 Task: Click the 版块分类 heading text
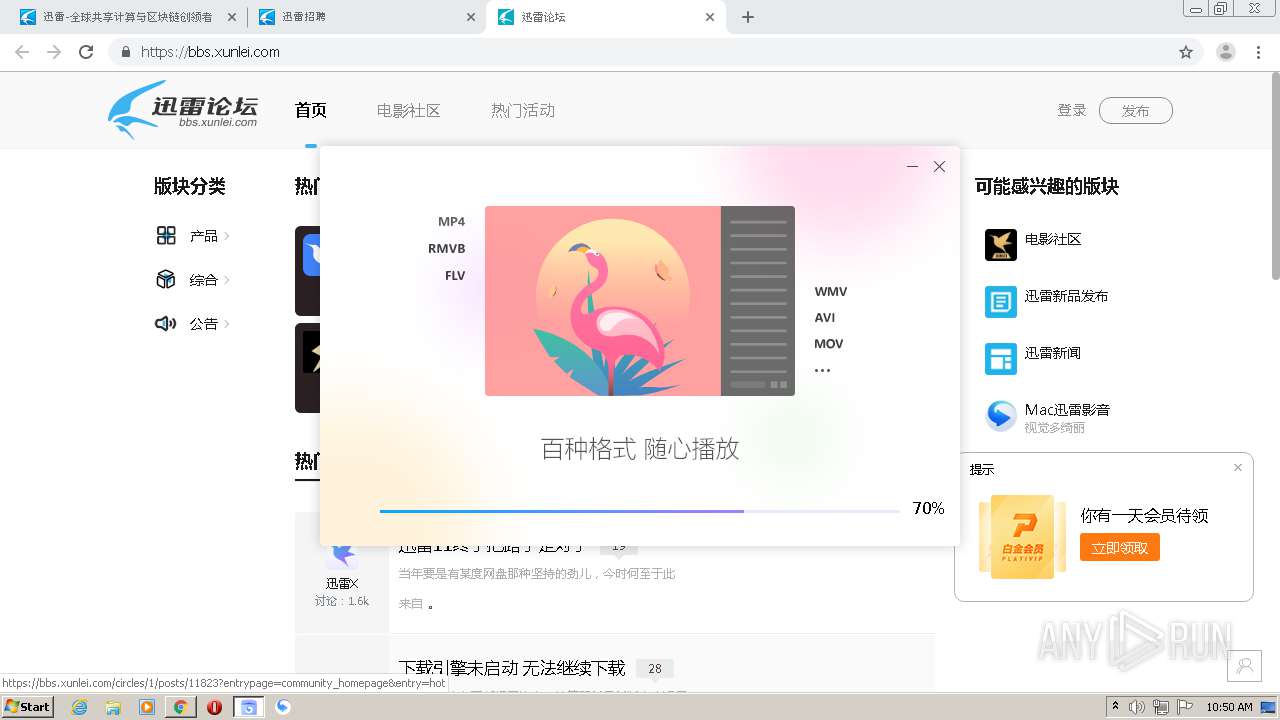(x=189, y=186)
